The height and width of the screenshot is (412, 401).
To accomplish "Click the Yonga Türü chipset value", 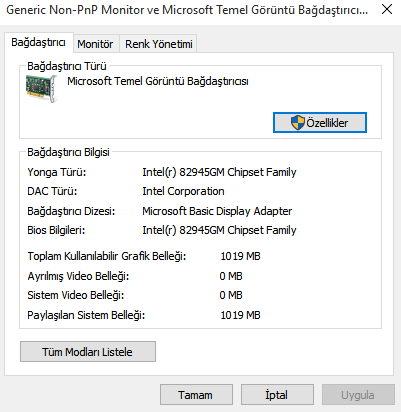I will coord(219,172).
